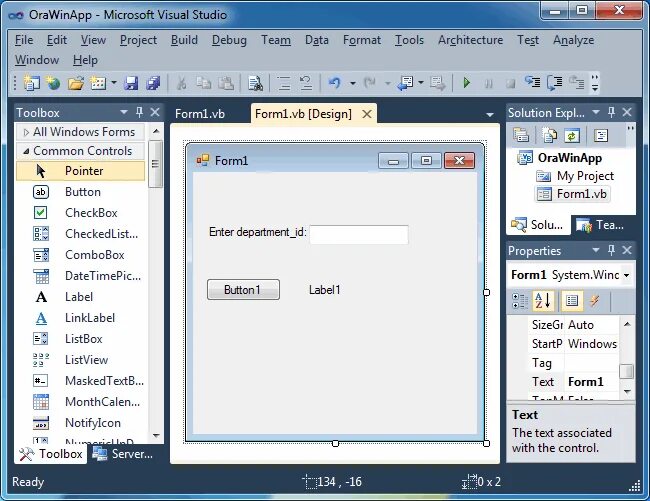650x501 pixels.
Task: Select the LinkLabel control in Toolbox
Action: pyautogui.click(x=80, y=318)
